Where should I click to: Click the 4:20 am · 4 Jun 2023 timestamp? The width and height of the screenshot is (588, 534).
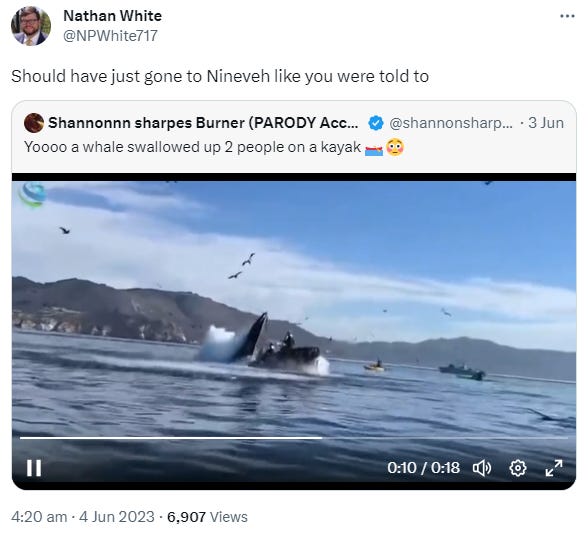(x=83, y=517)
